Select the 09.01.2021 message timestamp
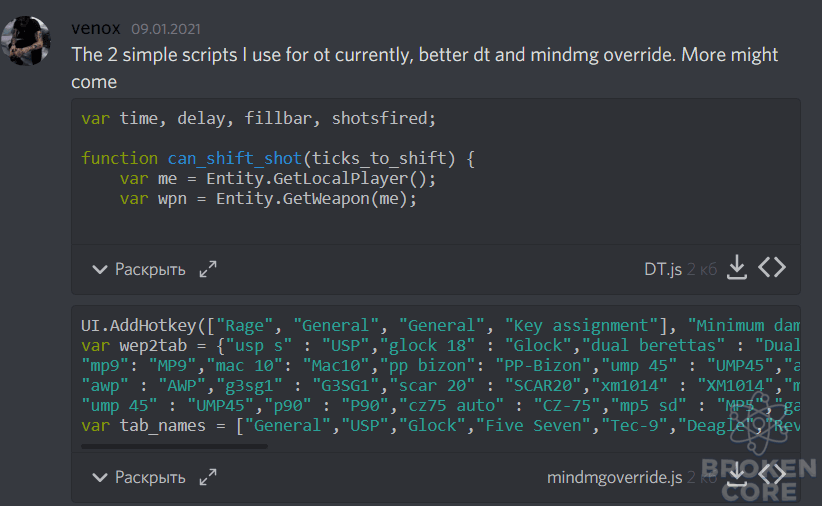822x506 pixels. click(x=166, y=29)
